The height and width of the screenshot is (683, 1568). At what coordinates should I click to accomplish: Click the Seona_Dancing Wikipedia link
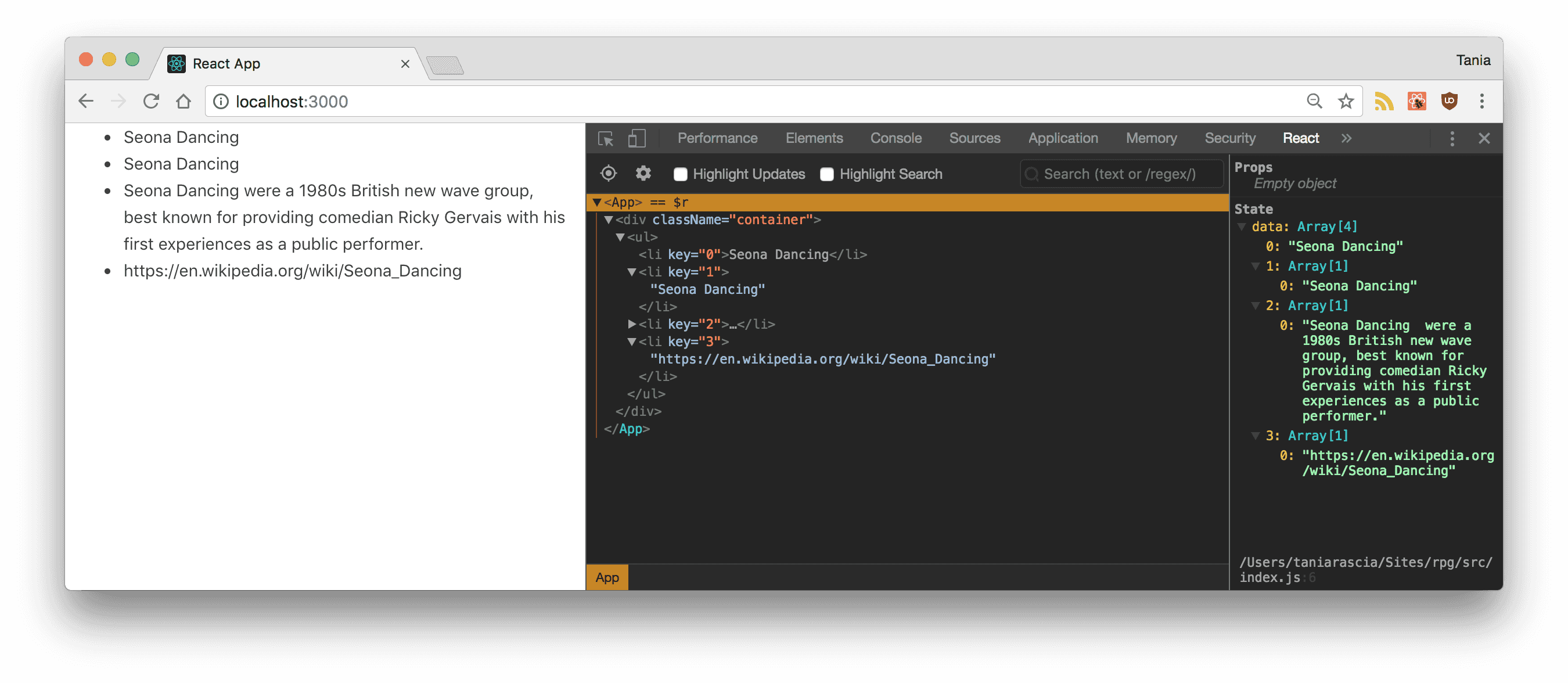pos(292,270)
